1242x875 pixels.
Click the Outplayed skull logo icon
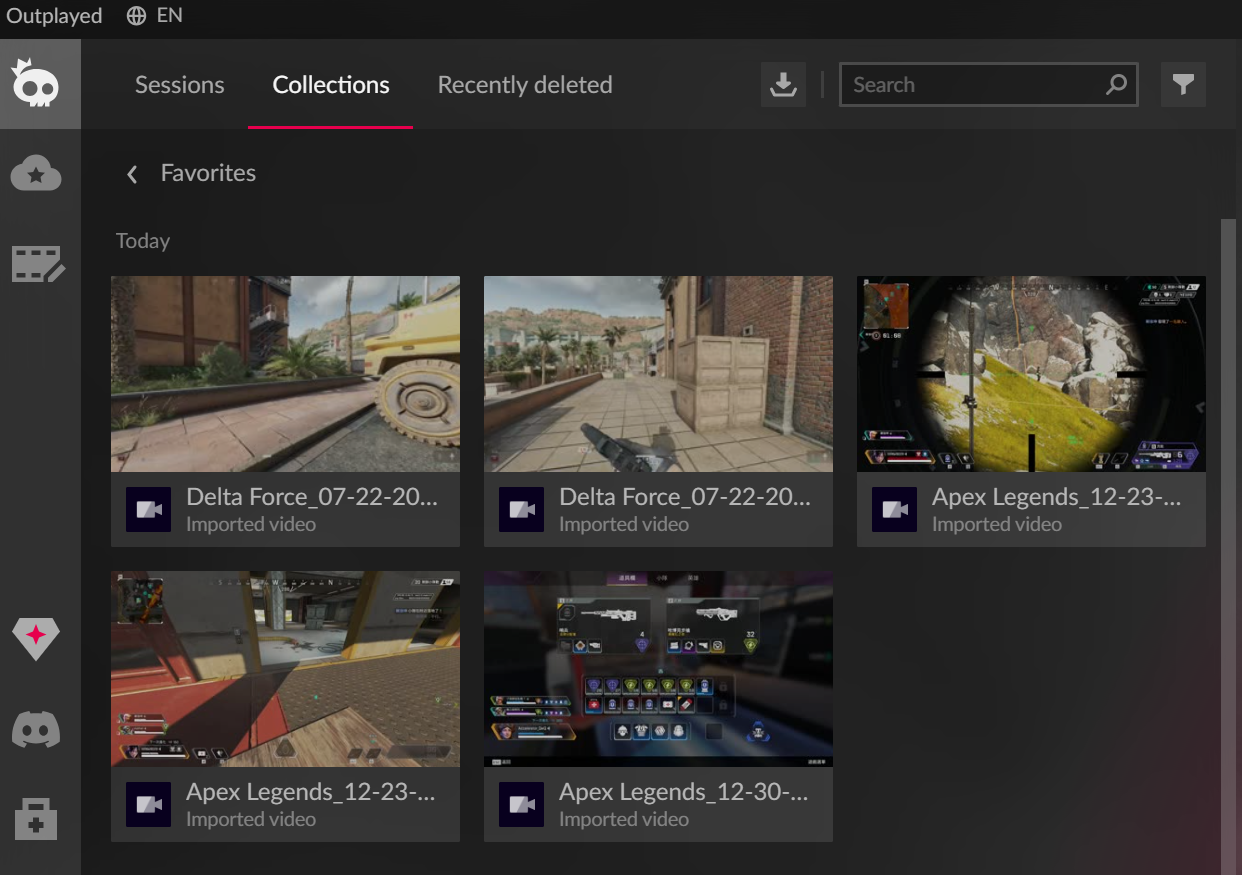(x=36, y=84)
